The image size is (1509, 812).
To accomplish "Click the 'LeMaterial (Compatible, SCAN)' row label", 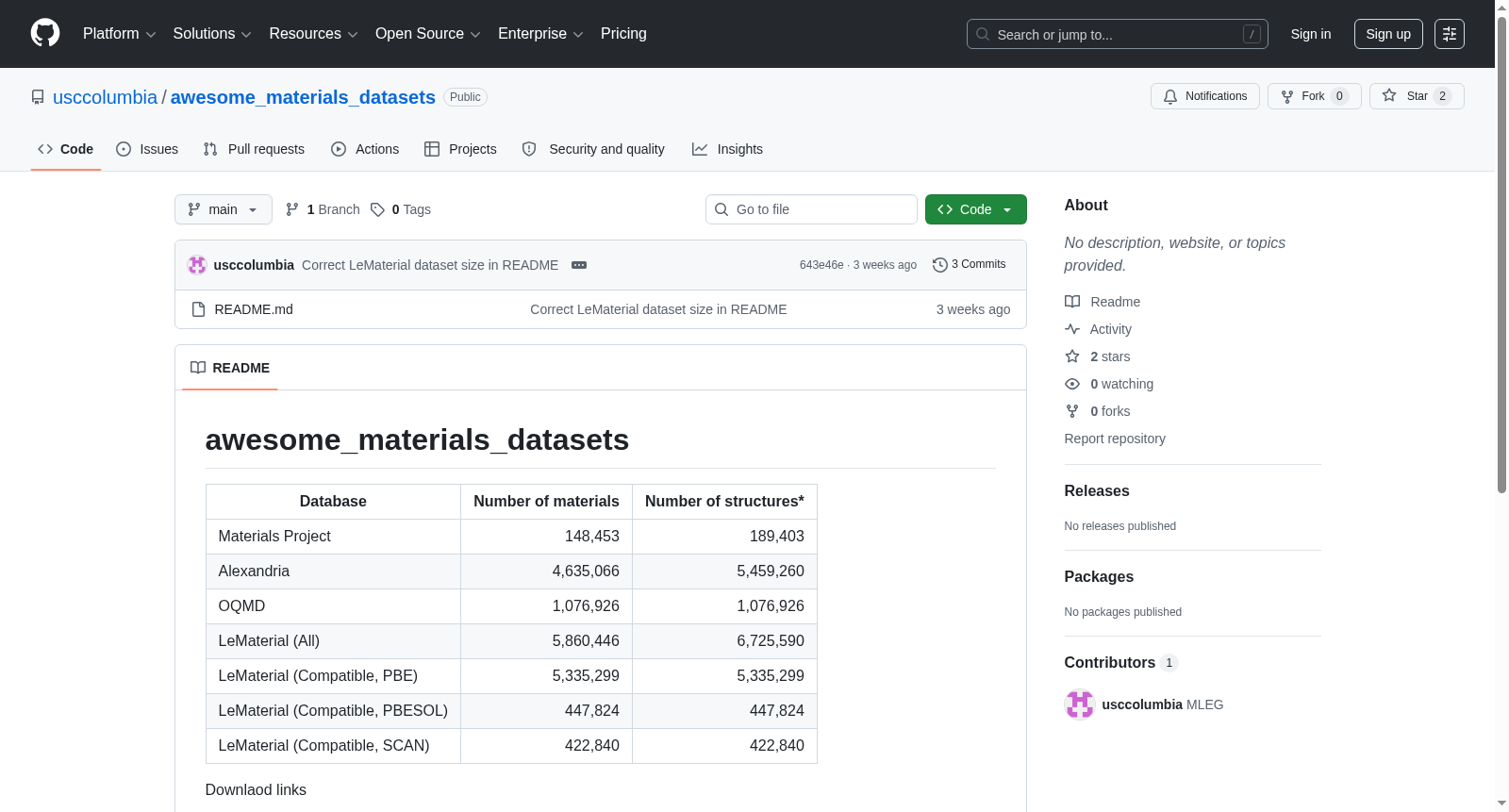I will click(x=333, y=745).
